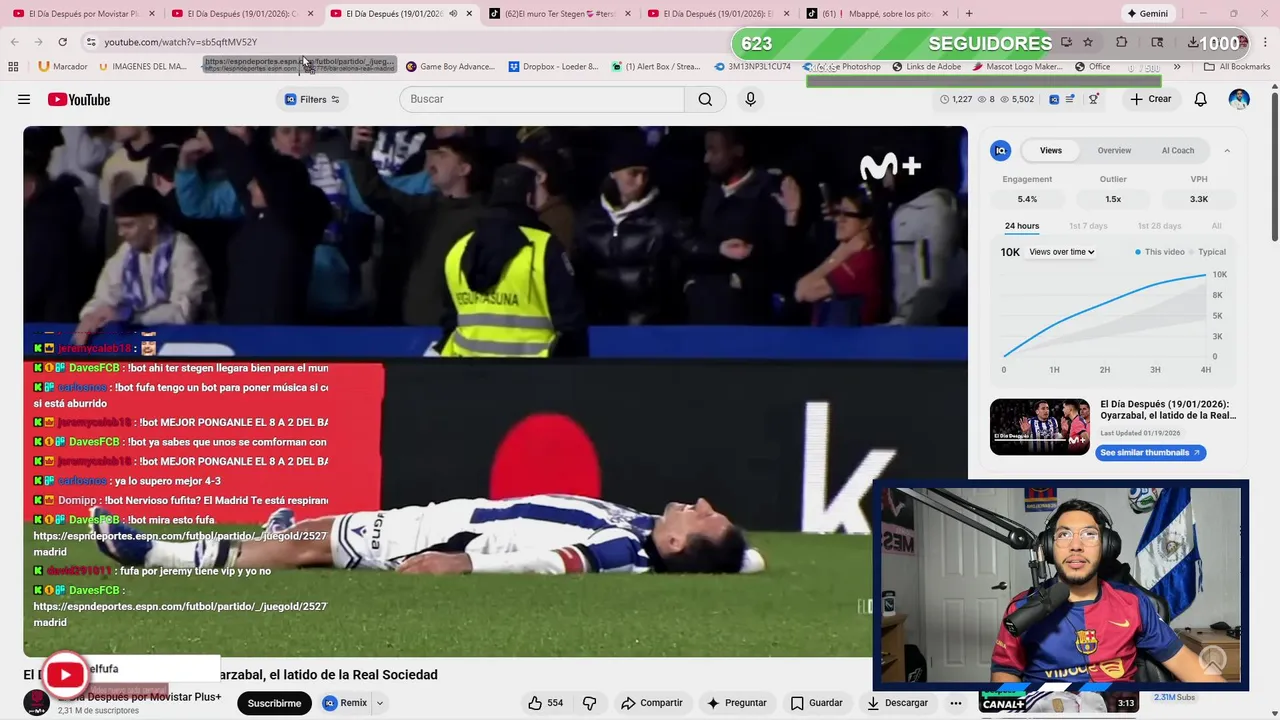This screenshot has width=1280, height=720.
Task: Show overflow bookmarks chevron
Action: [x=1177, y=67]
